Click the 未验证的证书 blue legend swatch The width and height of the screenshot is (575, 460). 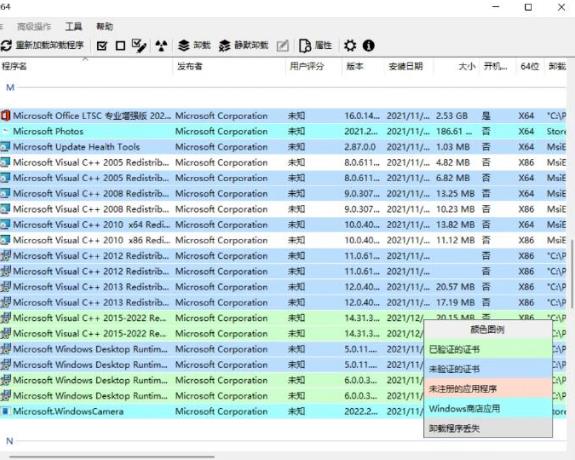[488, 369]
